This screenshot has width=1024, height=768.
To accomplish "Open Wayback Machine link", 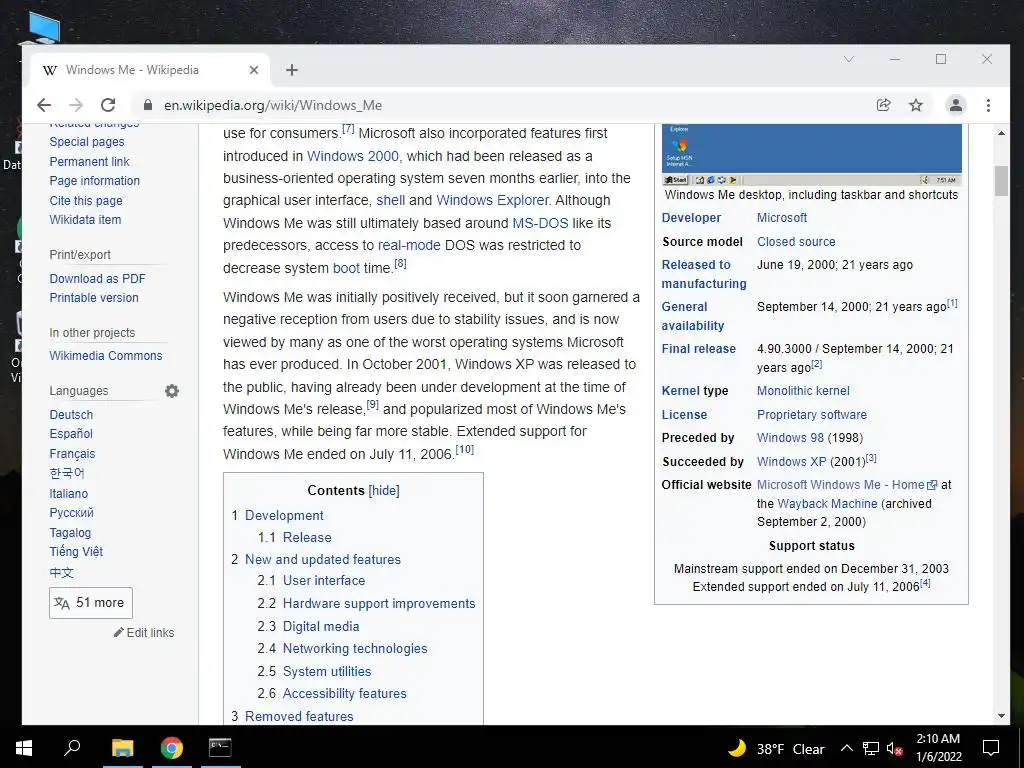I will 827,504.
